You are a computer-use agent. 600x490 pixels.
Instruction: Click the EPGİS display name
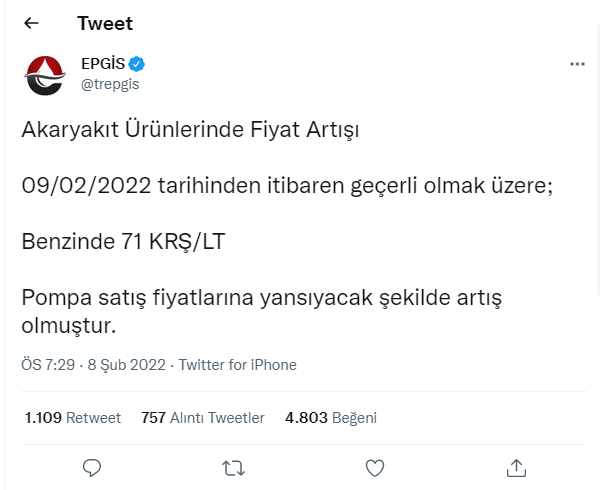(x=102, y=65)
